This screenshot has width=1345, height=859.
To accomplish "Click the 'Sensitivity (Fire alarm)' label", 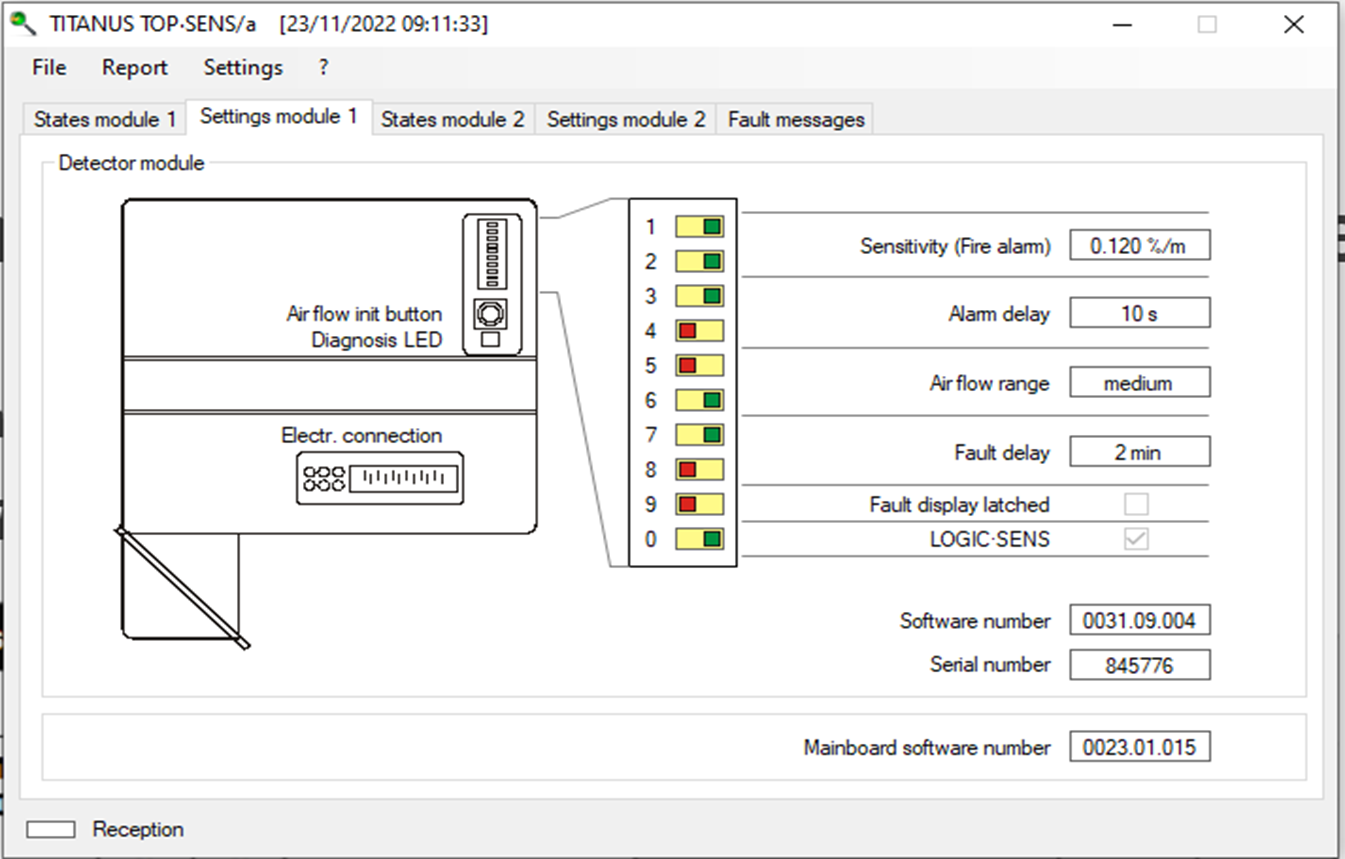I will (955, 246).
